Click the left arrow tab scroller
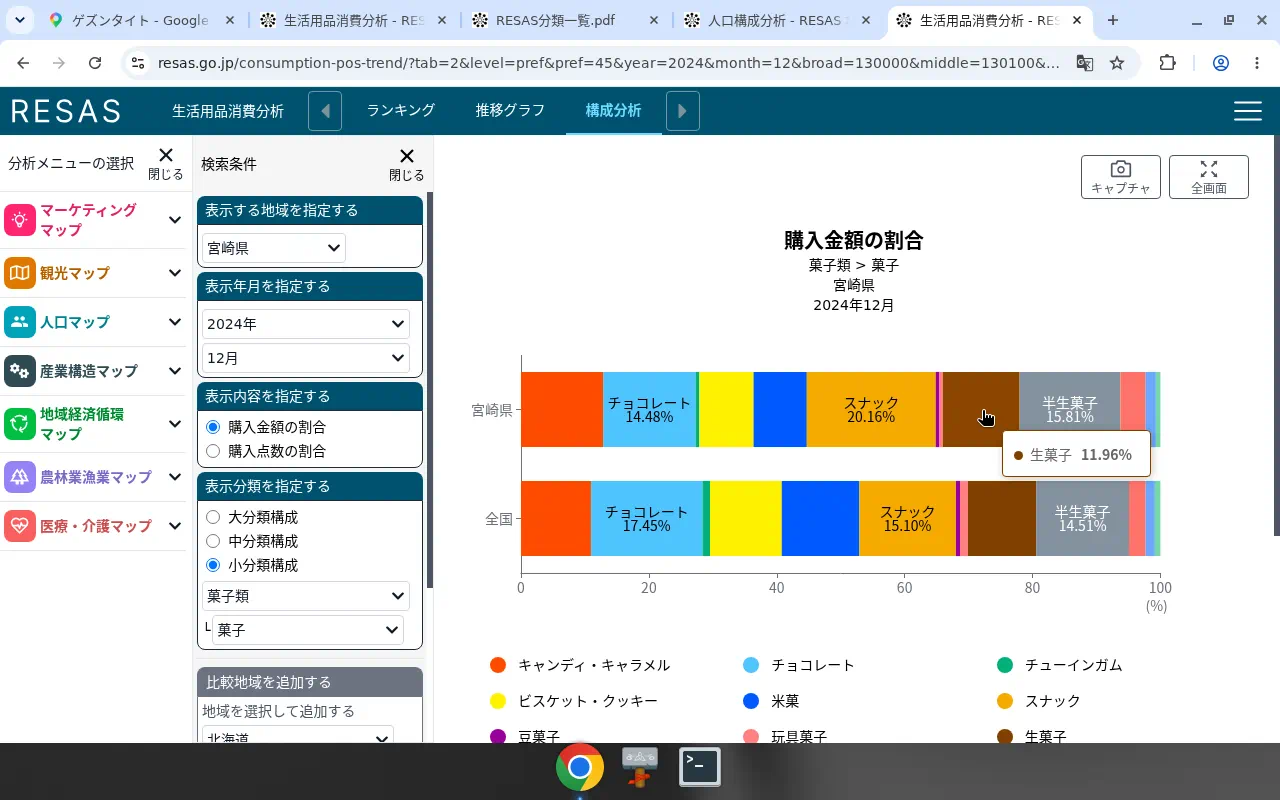 point(325,111)
